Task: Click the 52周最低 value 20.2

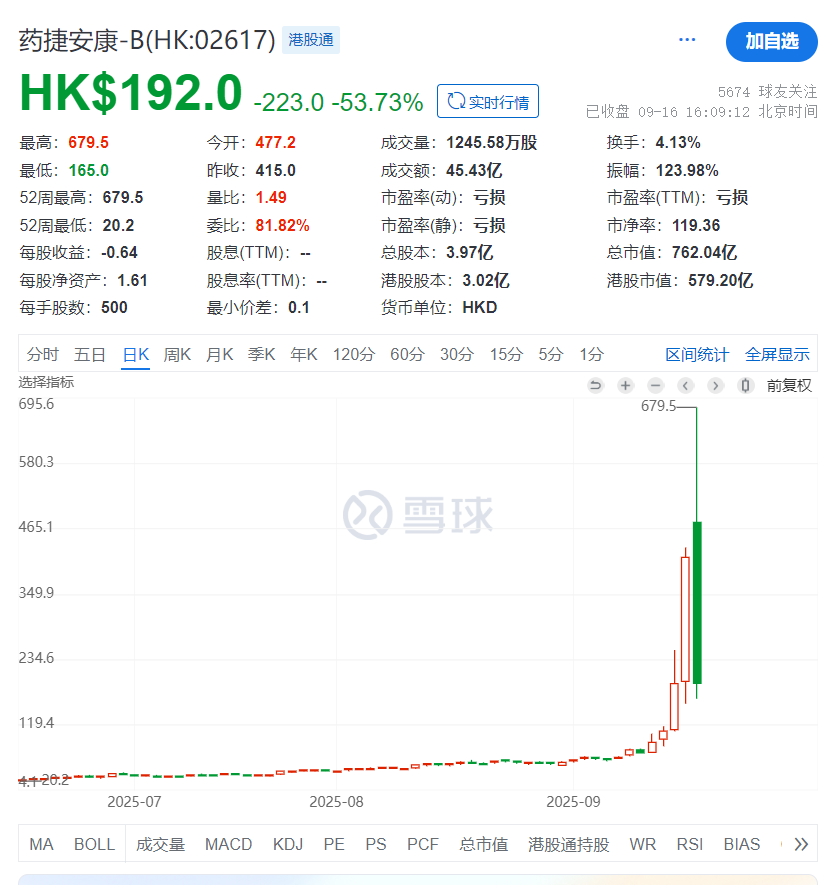Action: pos(118,226)
